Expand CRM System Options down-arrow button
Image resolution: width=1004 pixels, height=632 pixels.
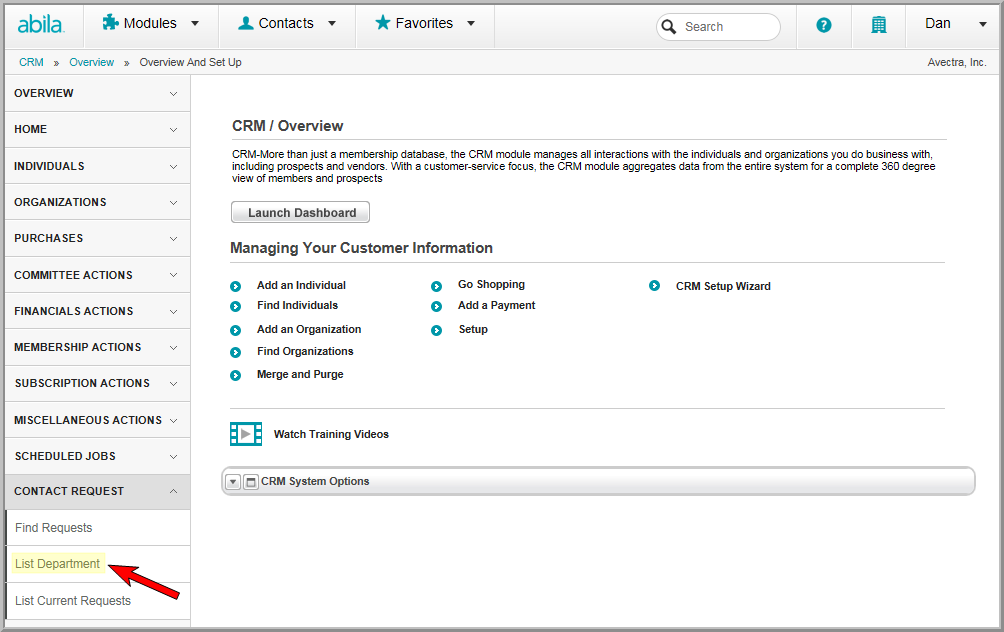tap(234, 482)
